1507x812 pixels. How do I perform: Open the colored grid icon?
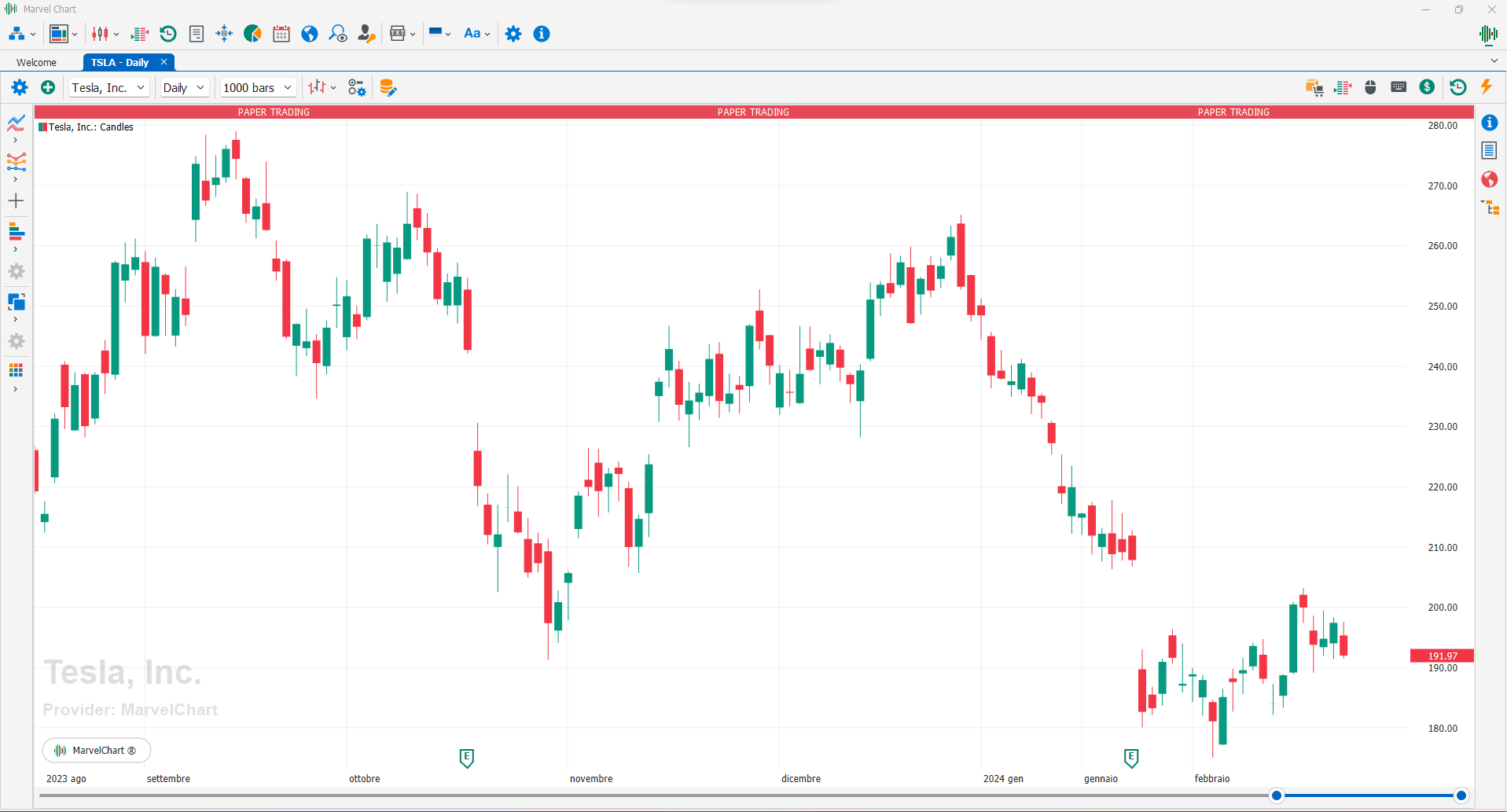[x=16, y=370]
